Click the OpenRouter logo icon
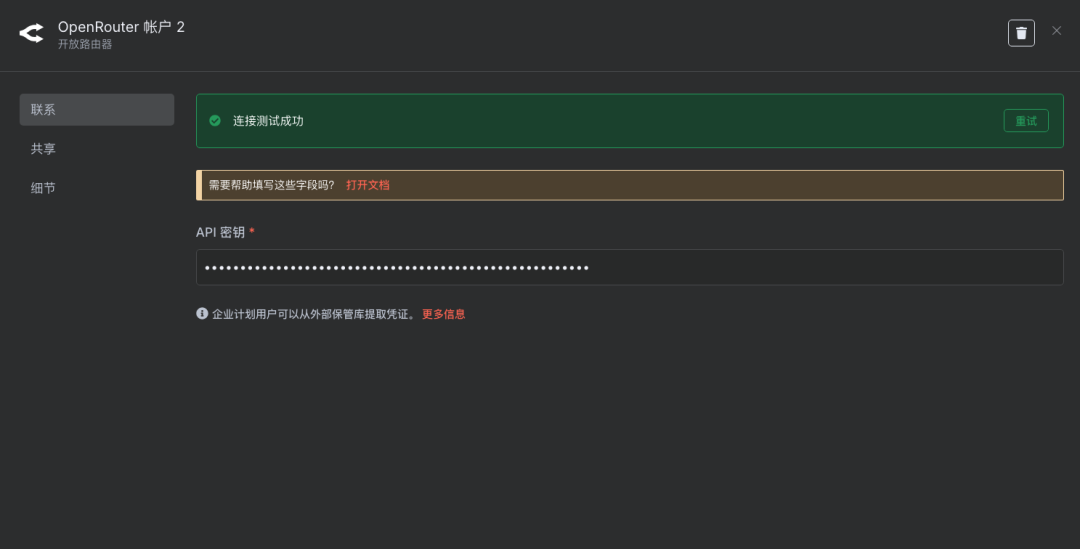 coord(31,33)
